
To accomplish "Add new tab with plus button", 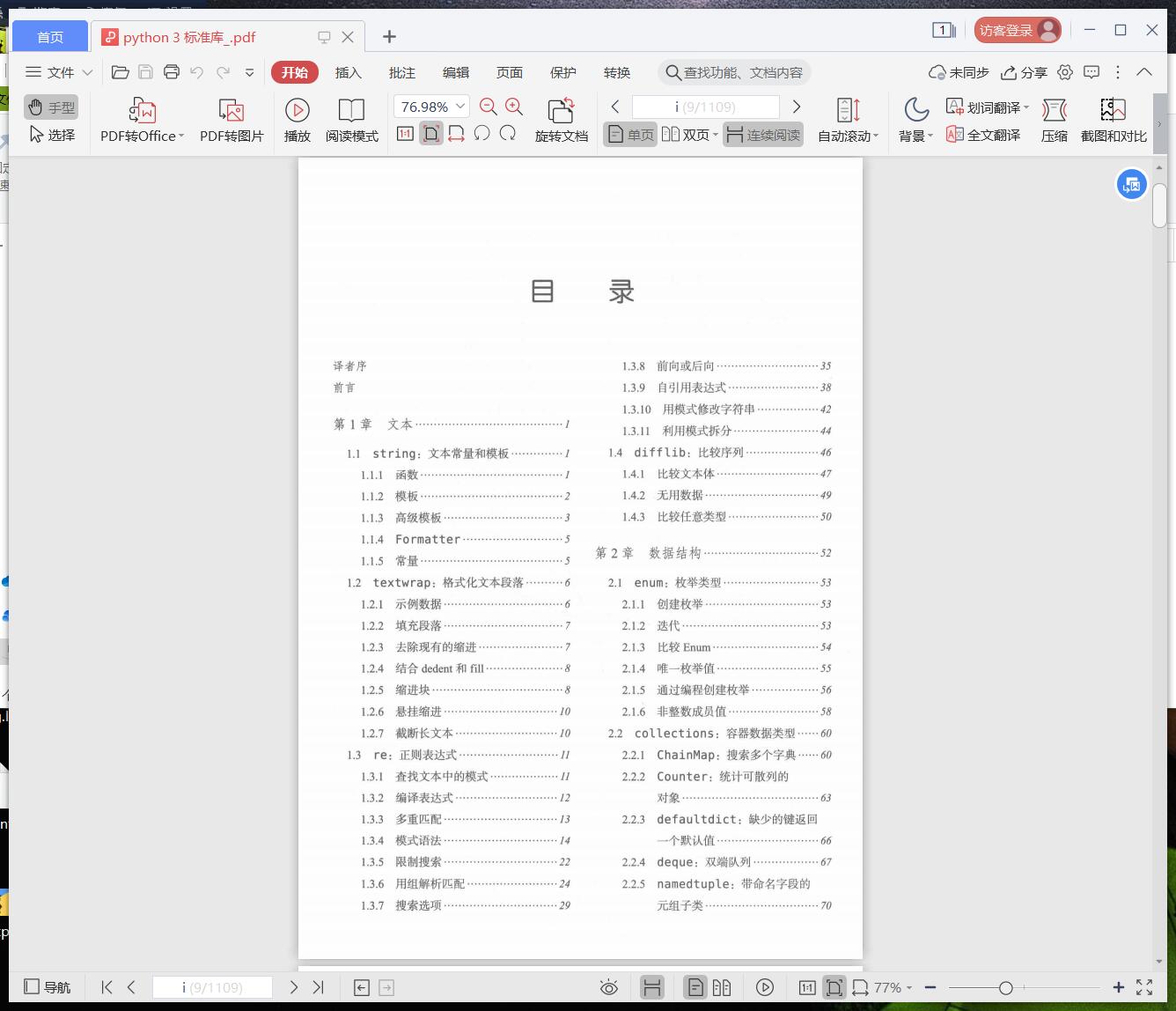I will point(389,36).
